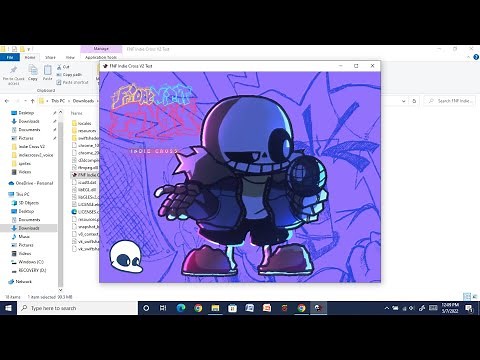Open RECOVERY (D:) drive
This screenshot has width=480, height=360.
32,270
